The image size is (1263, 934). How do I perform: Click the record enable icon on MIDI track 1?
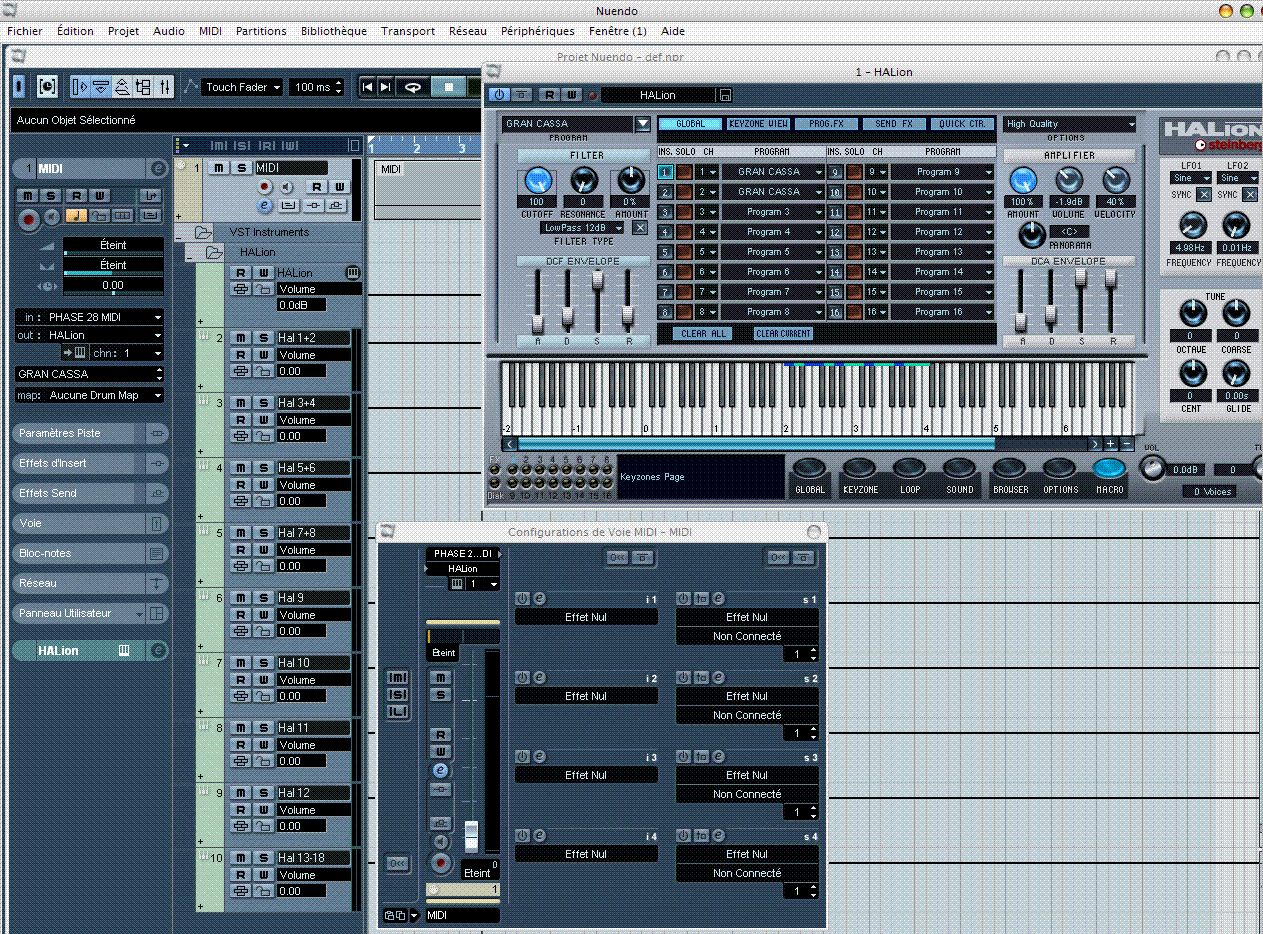[265, 187]
